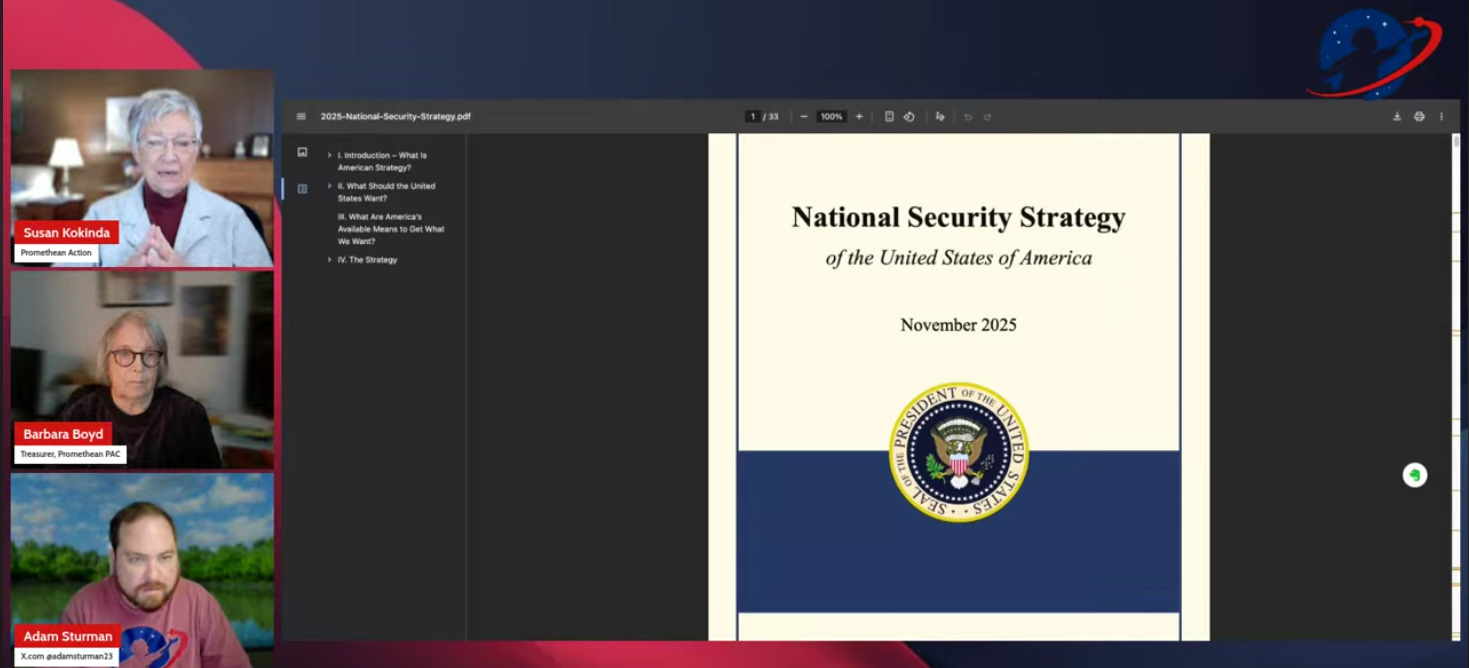This screenshot has width=1469, height=668.
Task: Open the three-dot more actions menu
Action: pyautogui.click(x=1441, y=116)
